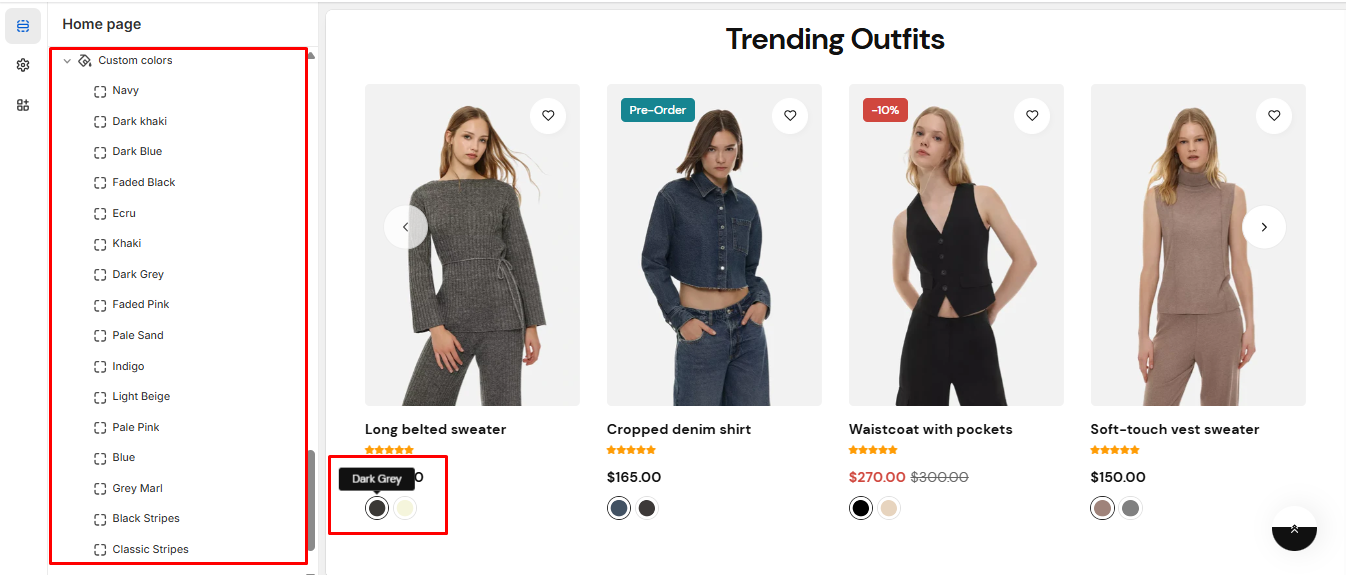Open the app embeds icon
Image resolution: width=1346 pixels, height=575 pixels.
point(23,105)
